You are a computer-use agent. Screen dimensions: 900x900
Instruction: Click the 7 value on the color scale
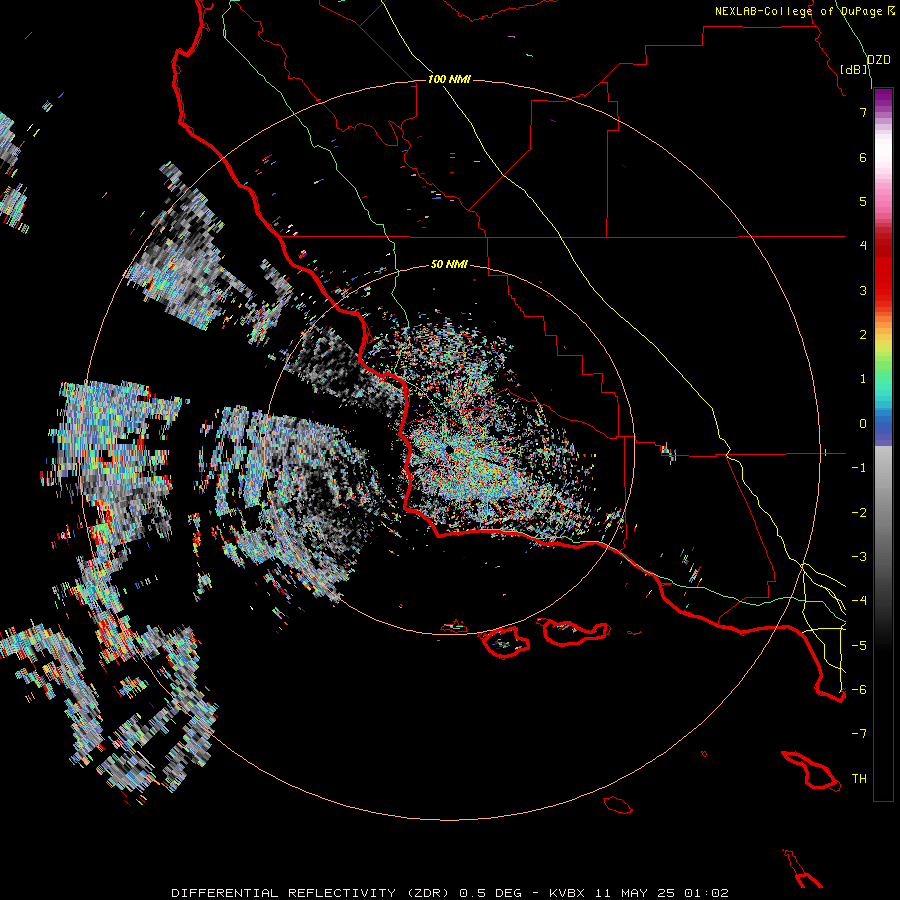tap(863, 112)
